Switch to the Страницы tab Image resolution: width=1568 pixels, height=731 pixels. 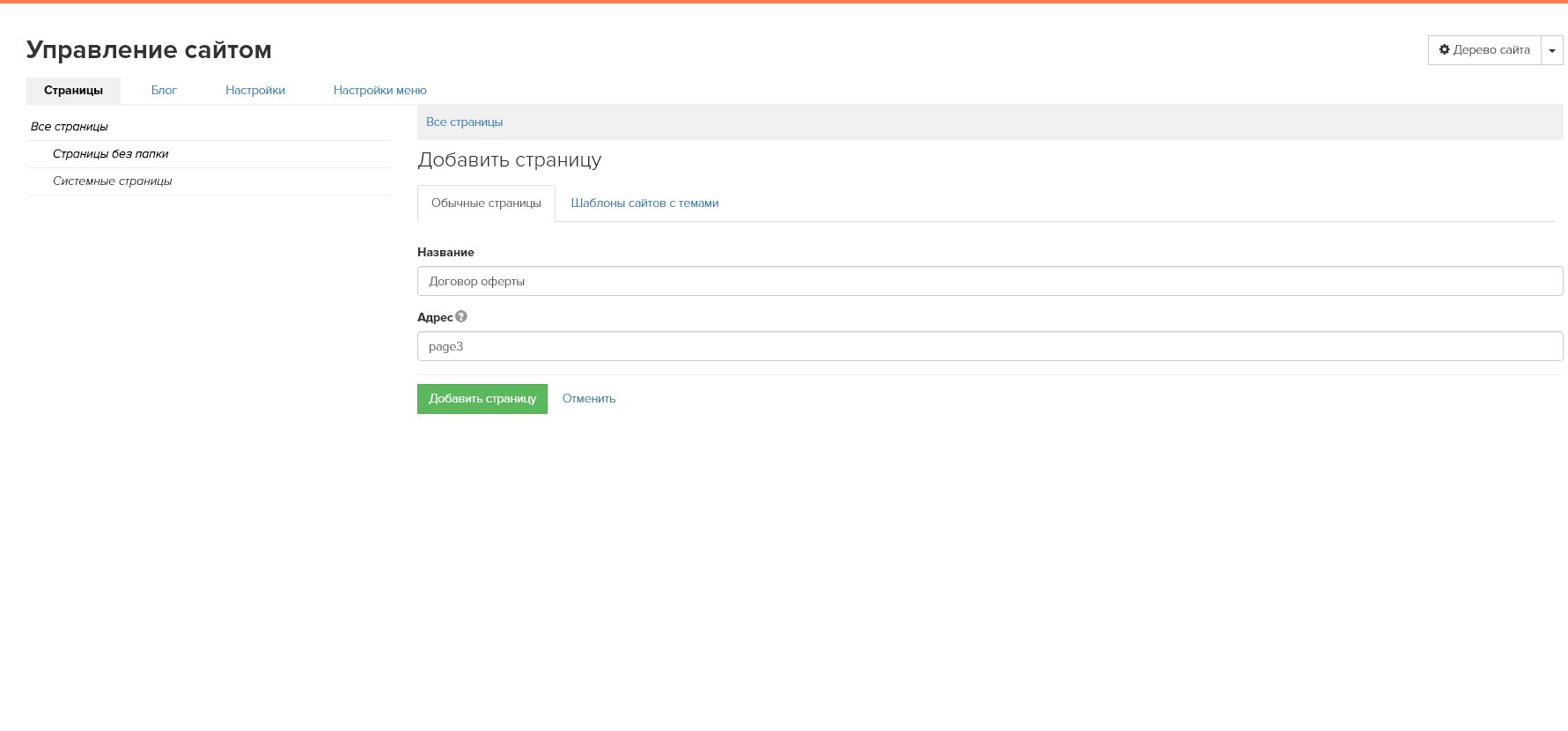[x=73, y=91]
